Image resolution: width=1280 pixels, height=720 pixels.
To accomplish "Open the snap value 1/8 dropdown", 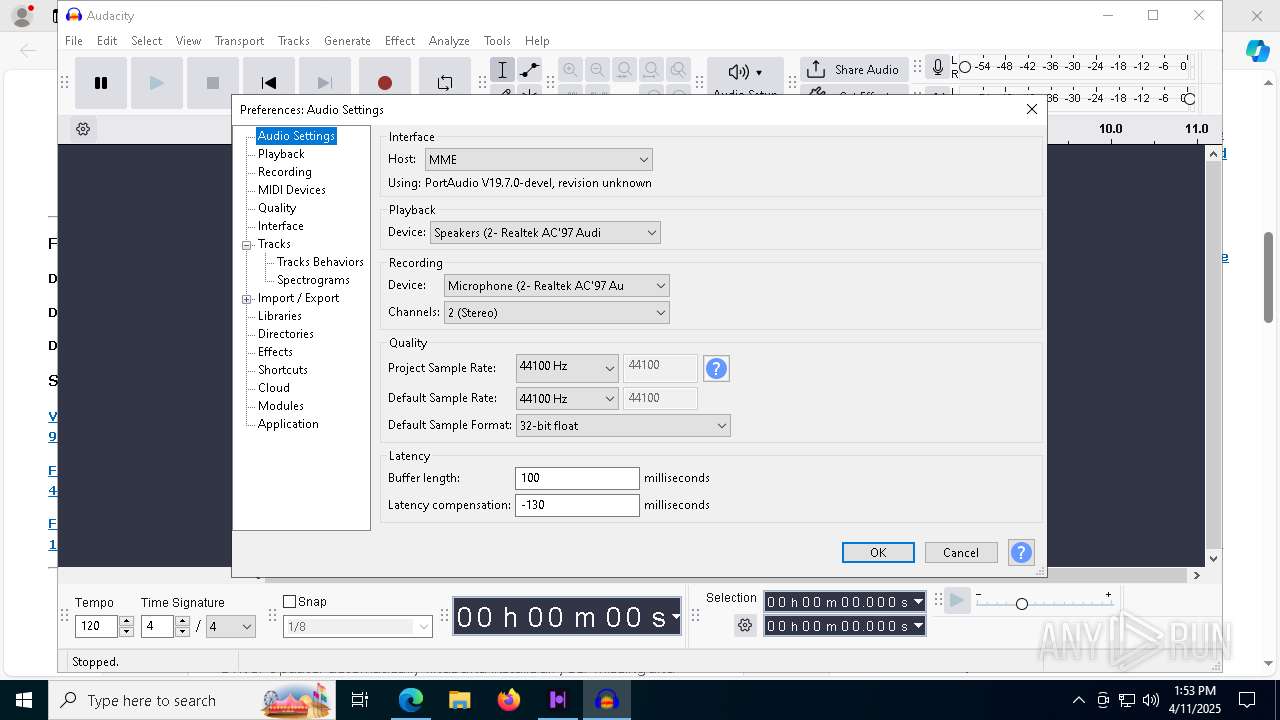I will 358,627.
